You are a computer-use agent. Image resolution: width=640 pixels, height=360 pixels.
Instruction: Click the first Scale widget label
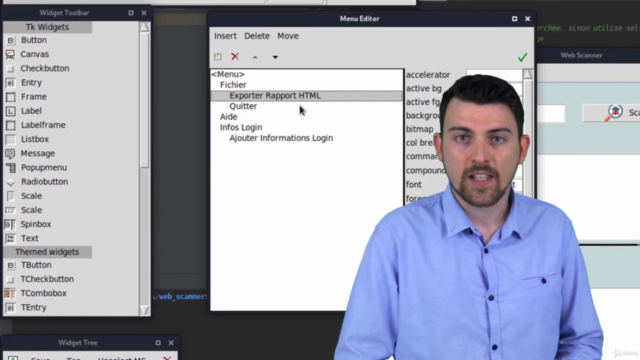point(31,196)
